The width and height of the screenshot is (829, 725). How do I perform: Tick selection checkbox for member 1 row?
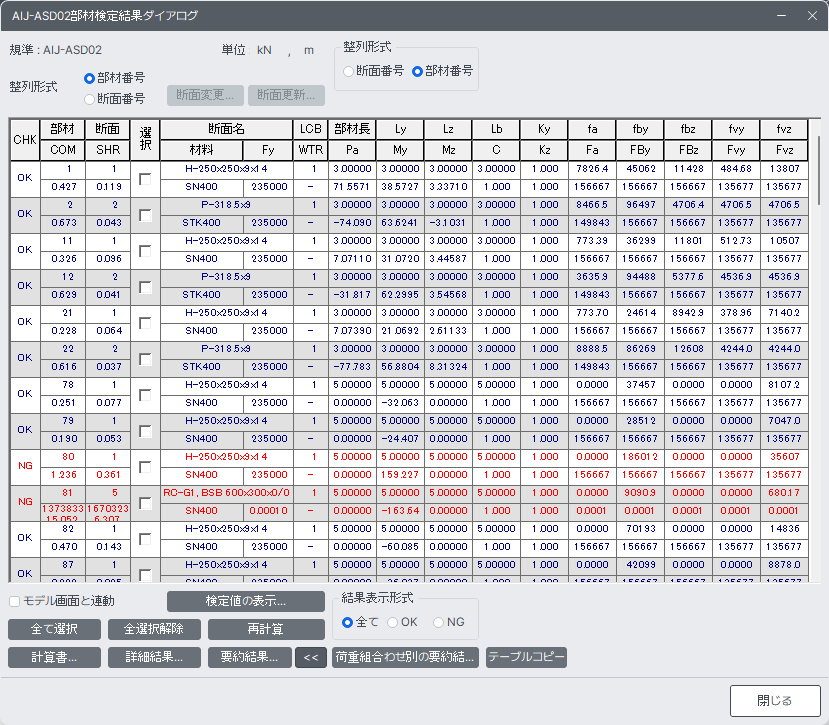click(x=145, y=179)
